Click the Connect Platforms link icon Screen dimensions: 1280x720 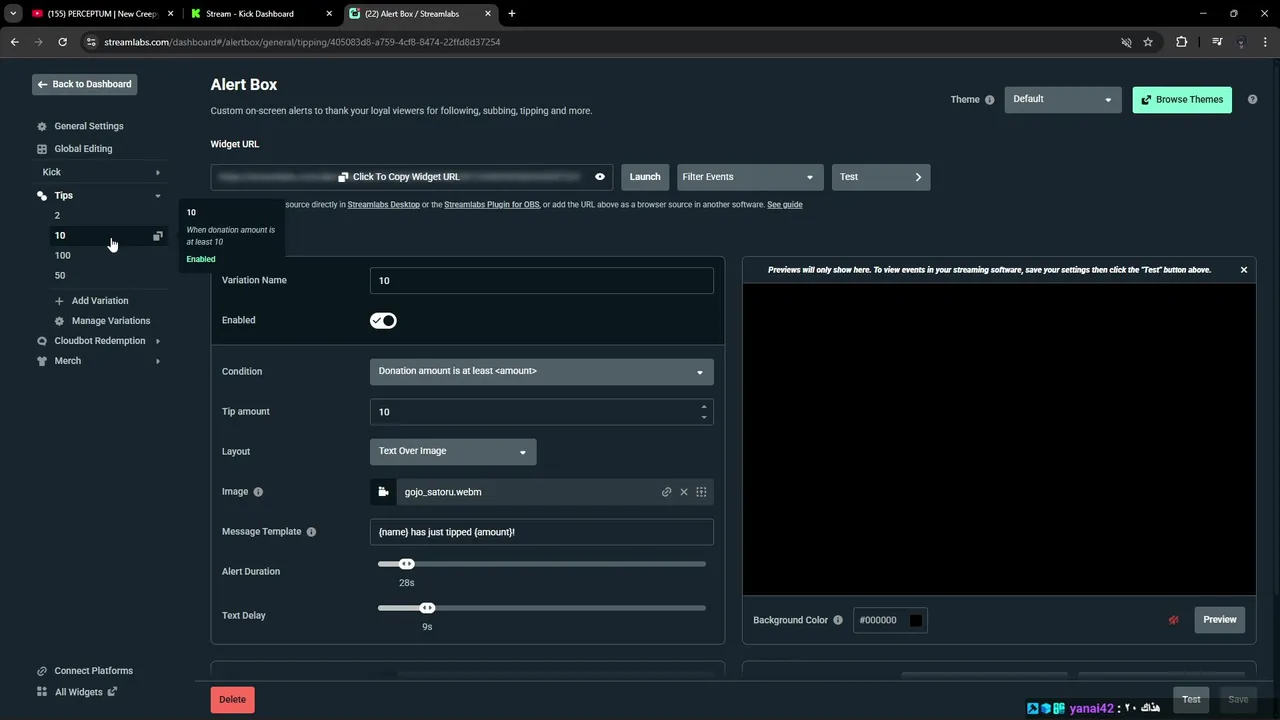tap(42, 671)
